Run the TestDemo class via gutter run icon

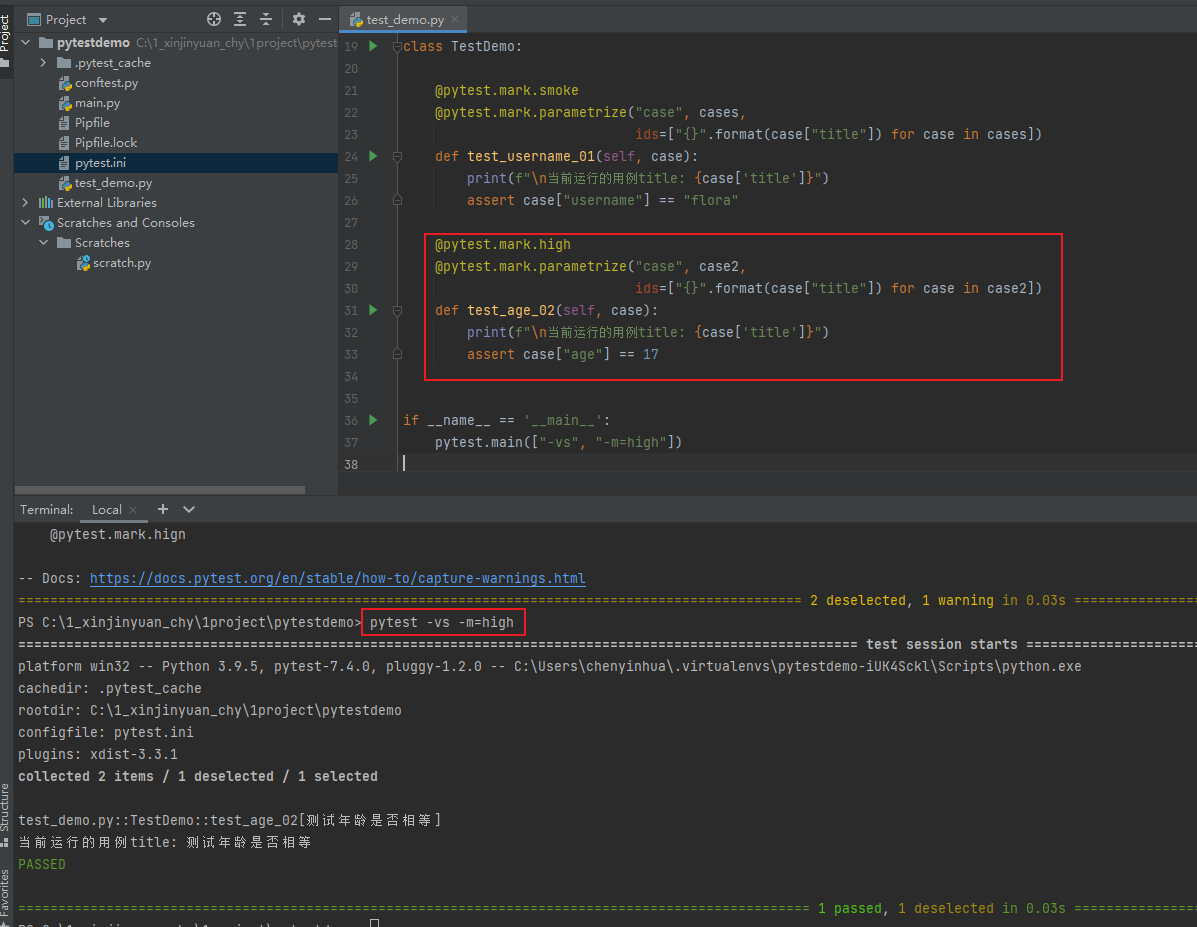point(371,45)
